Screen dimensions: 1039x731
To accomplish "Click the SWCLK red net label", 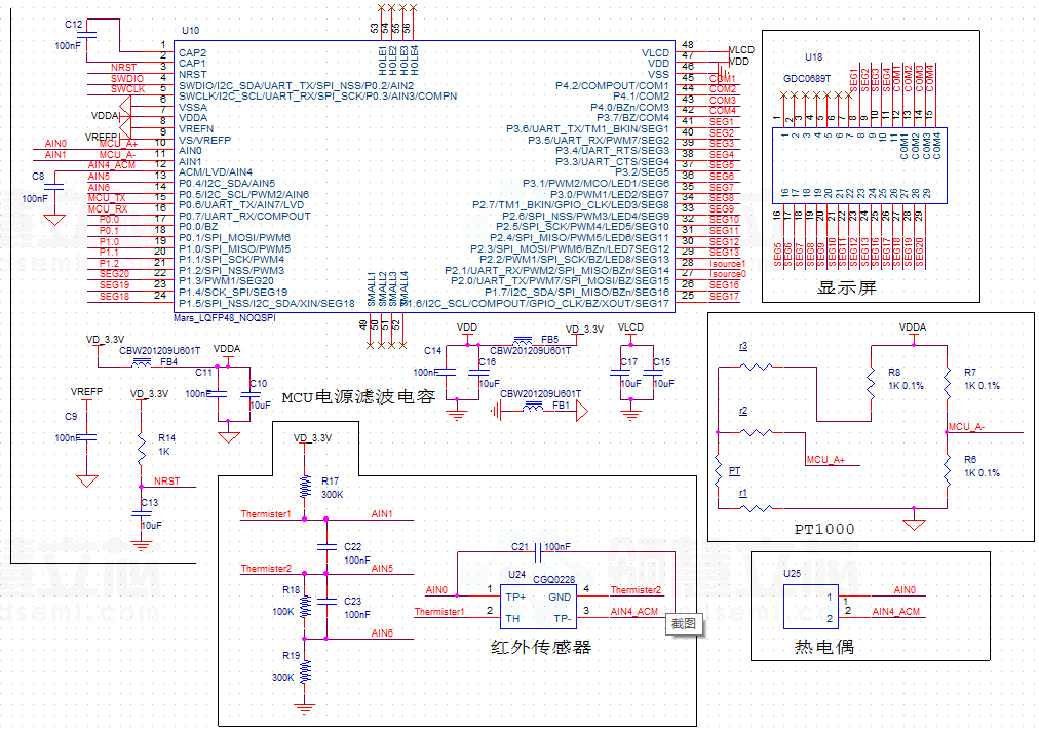I will pyautogui.click(x=128, y=88).
